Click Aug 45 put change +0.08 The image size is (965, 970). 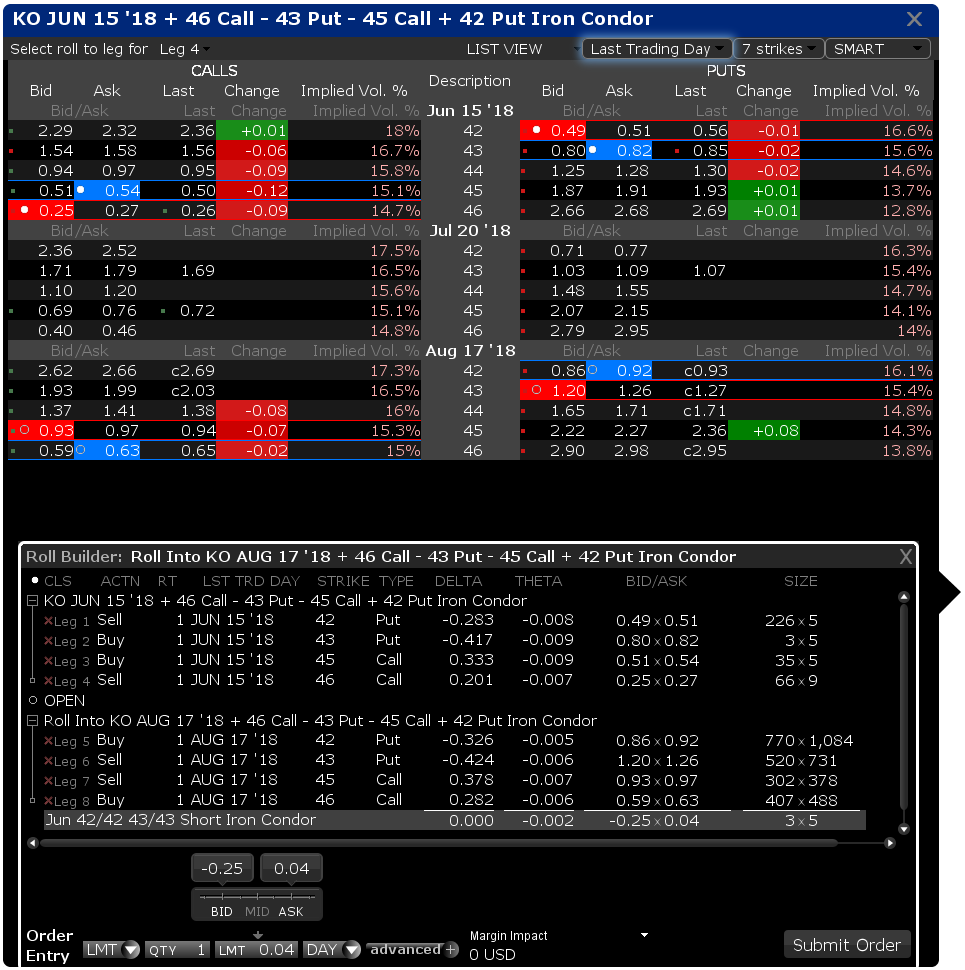point(764,431)
